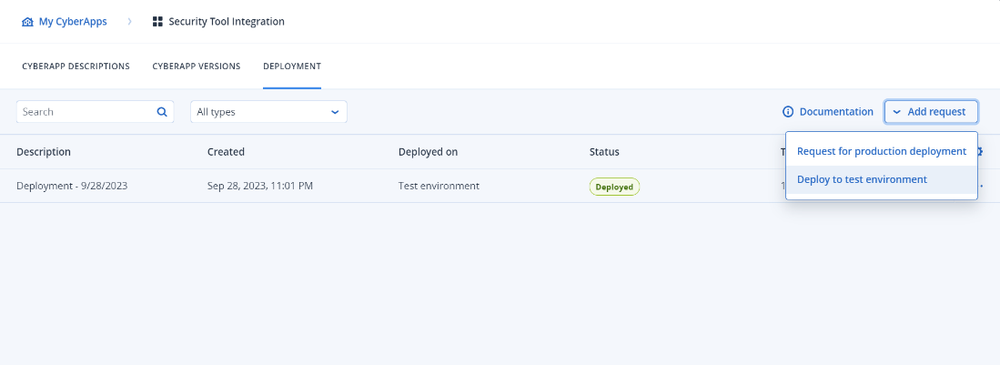Screen dimensions: 1000x365
Task: Click the breadcrumb chevron separator
Action: [x=129, y=22]
